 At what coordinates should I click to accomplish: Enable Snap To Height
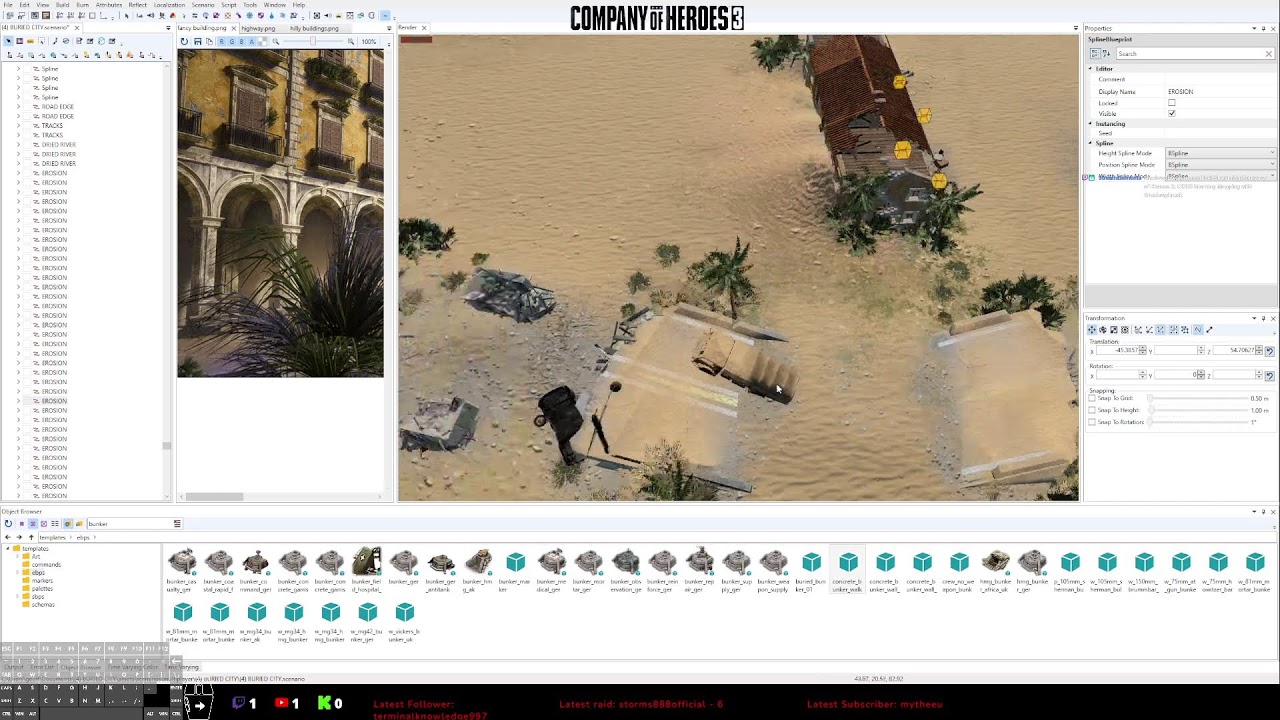[1092, 410]
